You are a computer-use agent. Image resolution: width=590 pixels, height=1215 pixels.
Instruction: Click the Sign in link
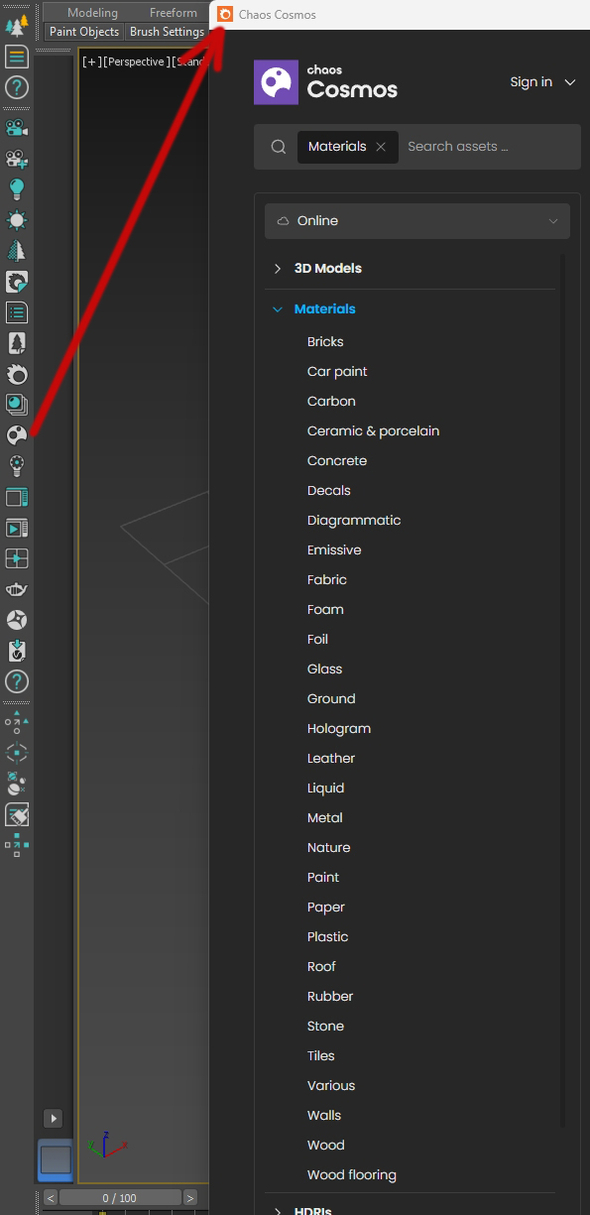531,82
